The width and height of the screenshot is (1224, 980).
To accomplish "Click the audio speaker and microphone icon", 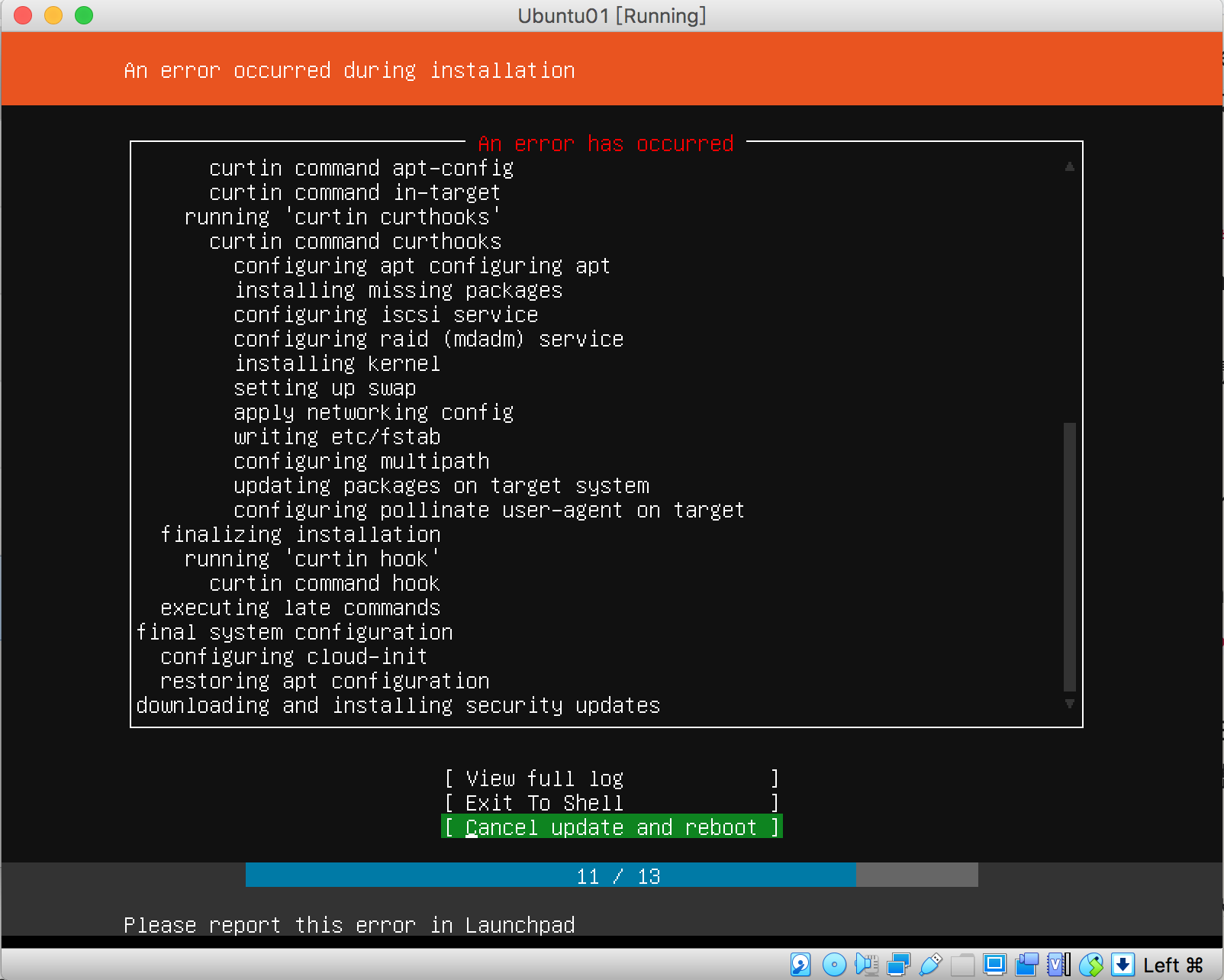I will pyautogui.click(x=867, y=965).
